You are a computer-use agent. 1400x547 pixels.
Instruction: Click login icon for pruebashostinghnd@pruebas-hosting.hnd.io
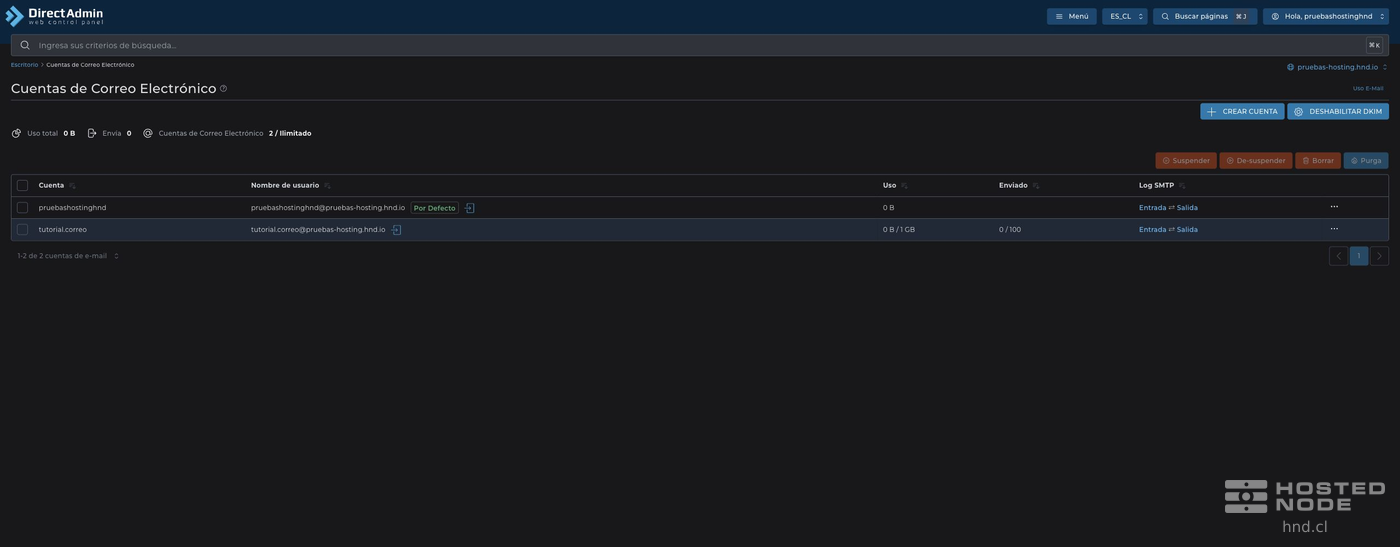click(469, 208)
